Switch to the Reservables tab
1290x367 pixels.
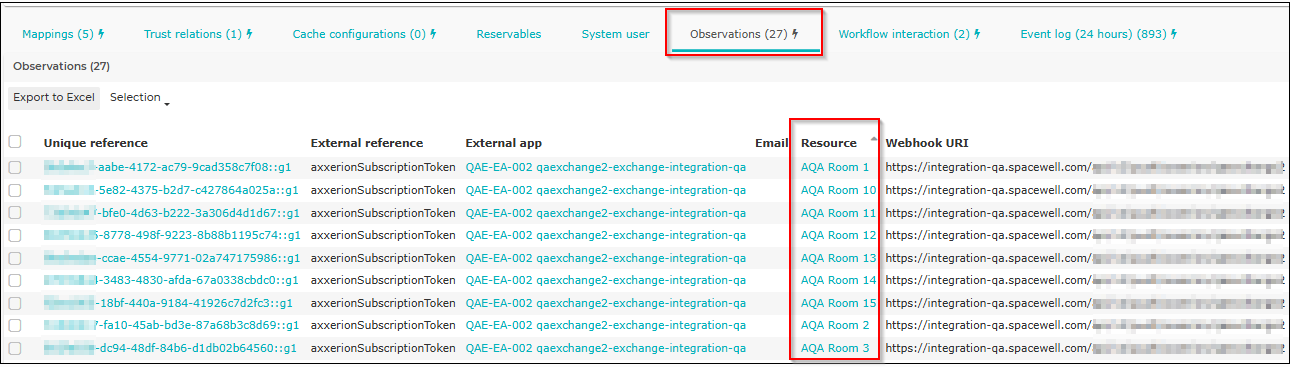point(509,34)
